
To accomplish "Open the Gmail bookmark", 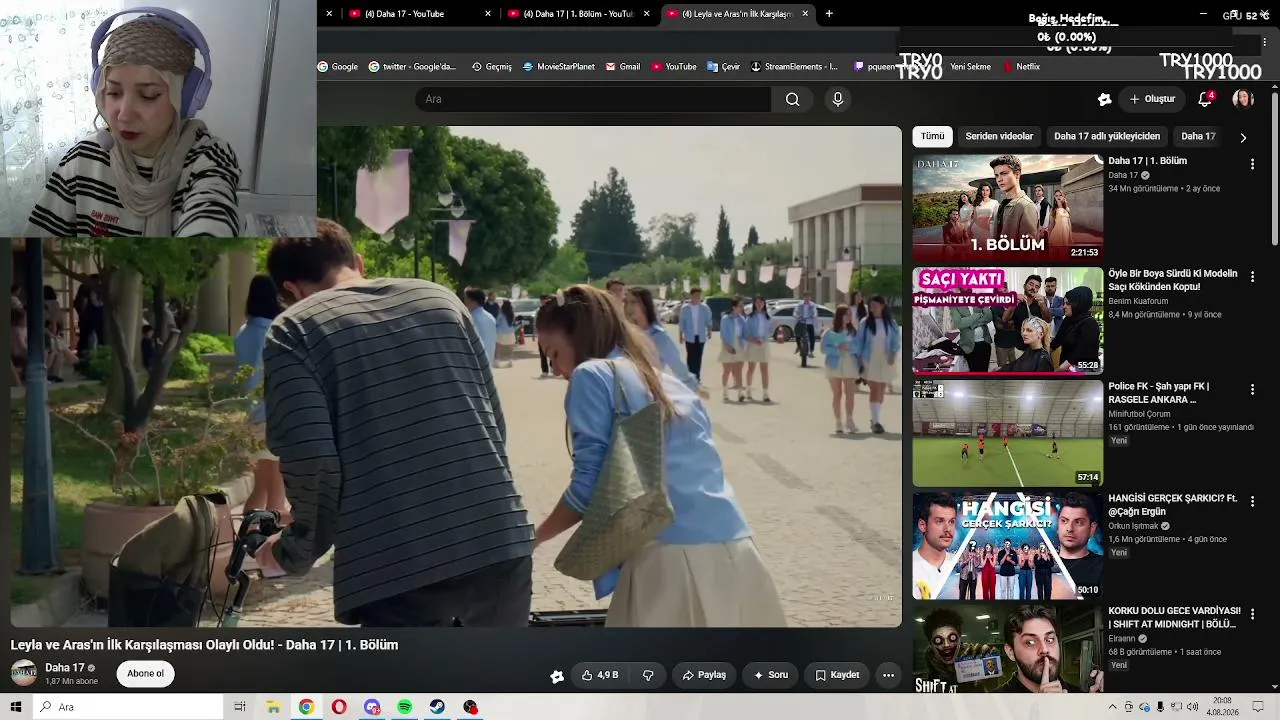I will pyautogui.click(x=623, y=67).
